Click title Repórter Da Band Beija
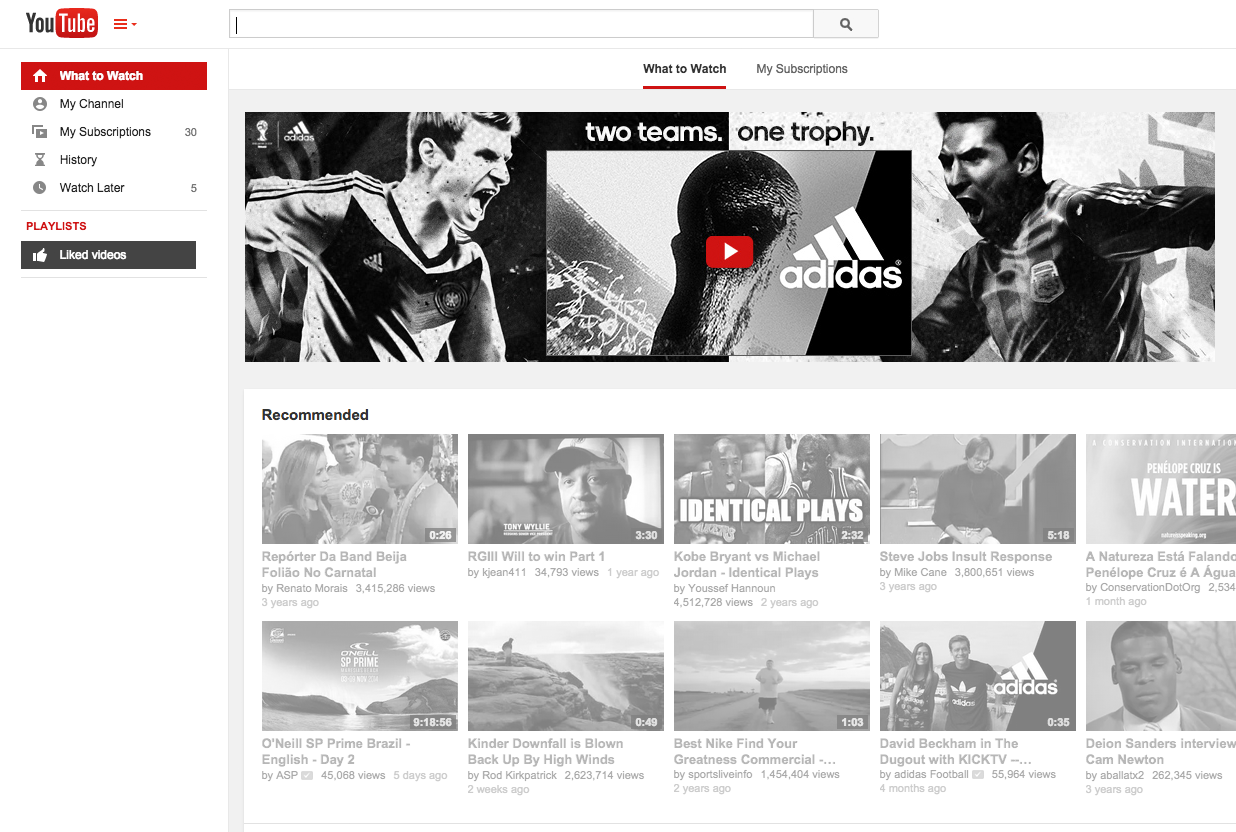The image size is (1236, 832). click(334, 565)
